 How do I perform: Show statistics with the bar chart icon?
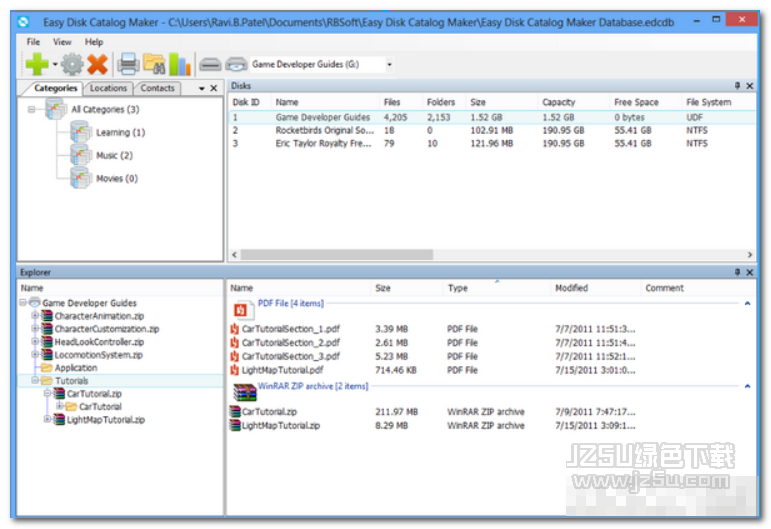(179, 64)
